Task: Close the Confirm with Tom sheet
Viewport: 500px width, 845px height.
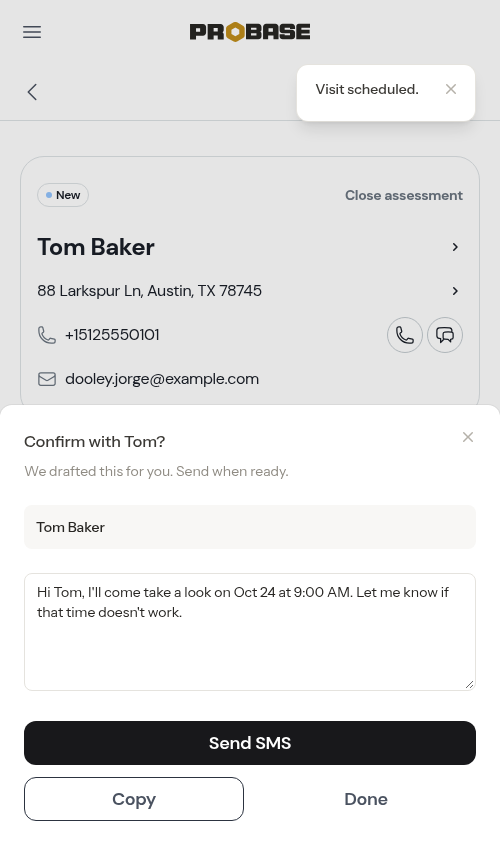Action: pyautogui.click(x=468, y=437)
